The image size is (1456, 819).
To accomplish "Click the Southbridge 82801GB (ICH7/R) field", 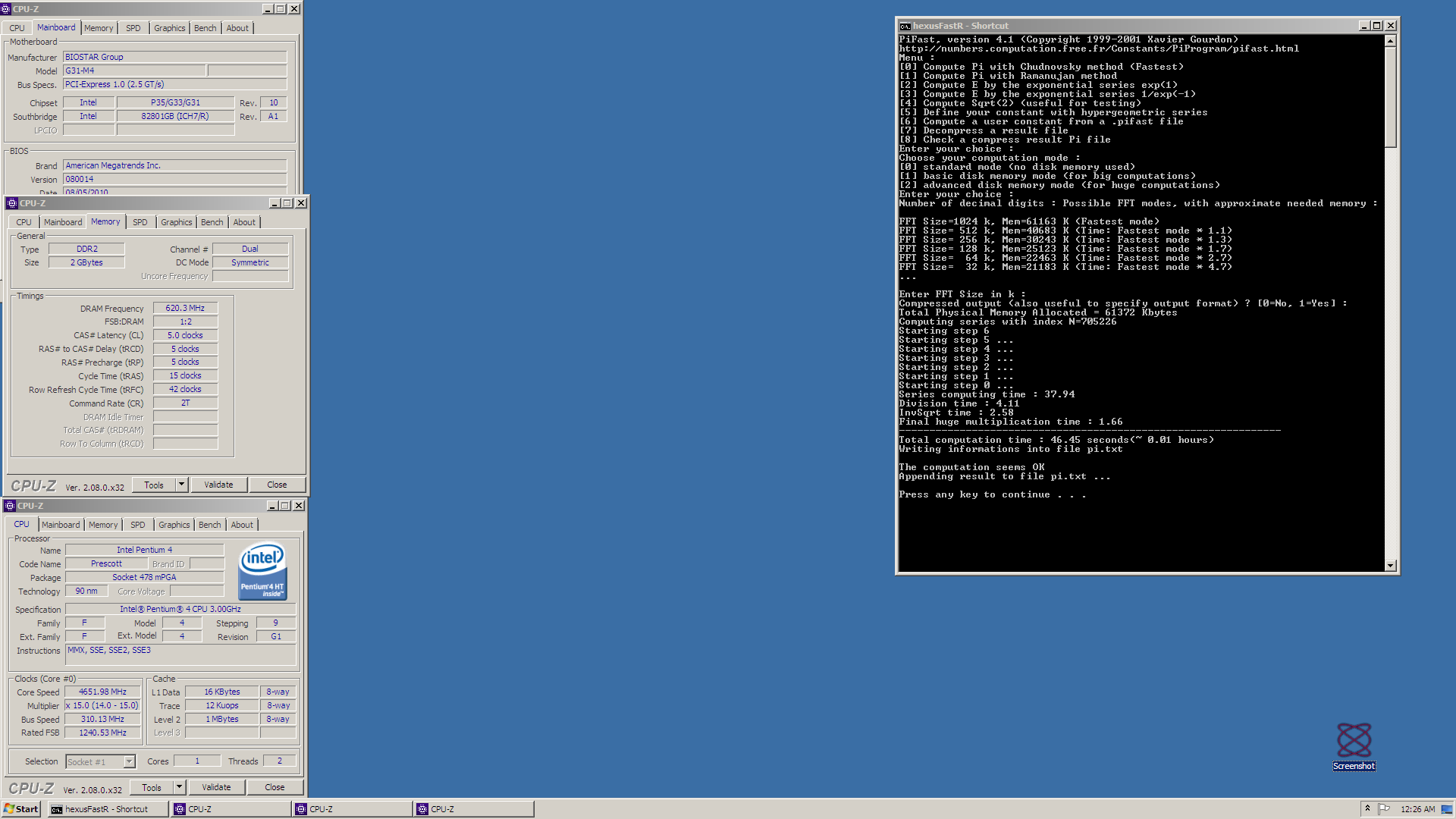I will [175, 116].
